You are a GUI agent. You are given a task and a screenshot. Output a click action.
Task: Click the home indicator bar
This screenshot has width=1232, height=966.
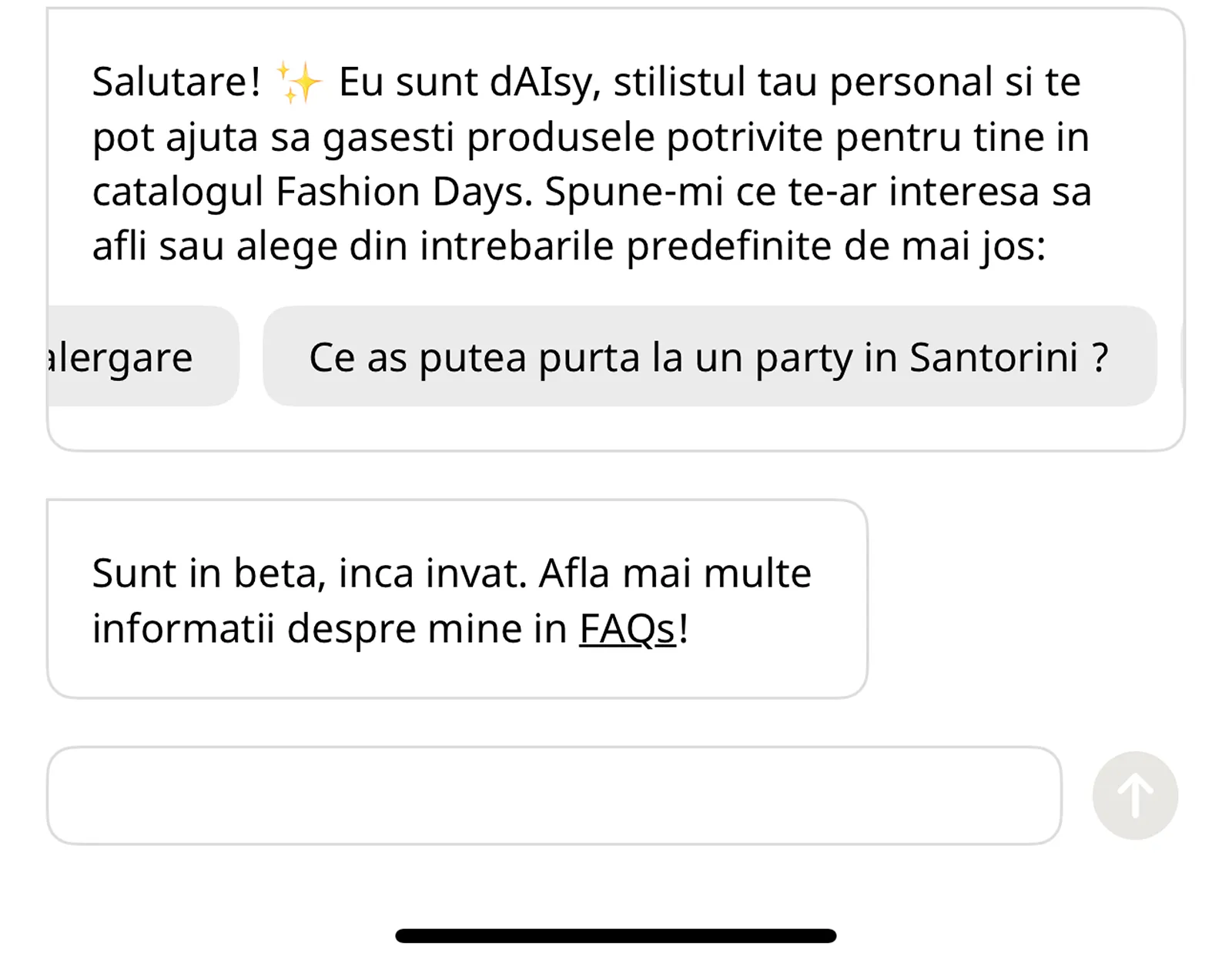click(615, 936)
